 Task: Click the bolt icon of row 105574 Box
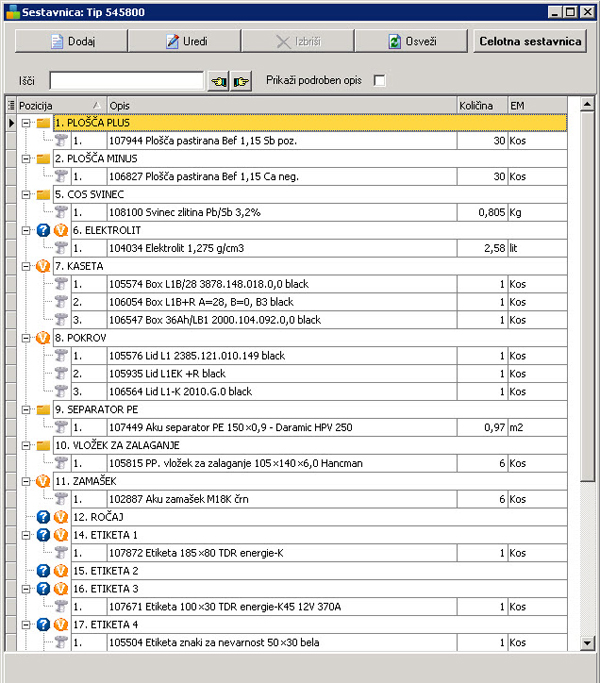[61, 284]
